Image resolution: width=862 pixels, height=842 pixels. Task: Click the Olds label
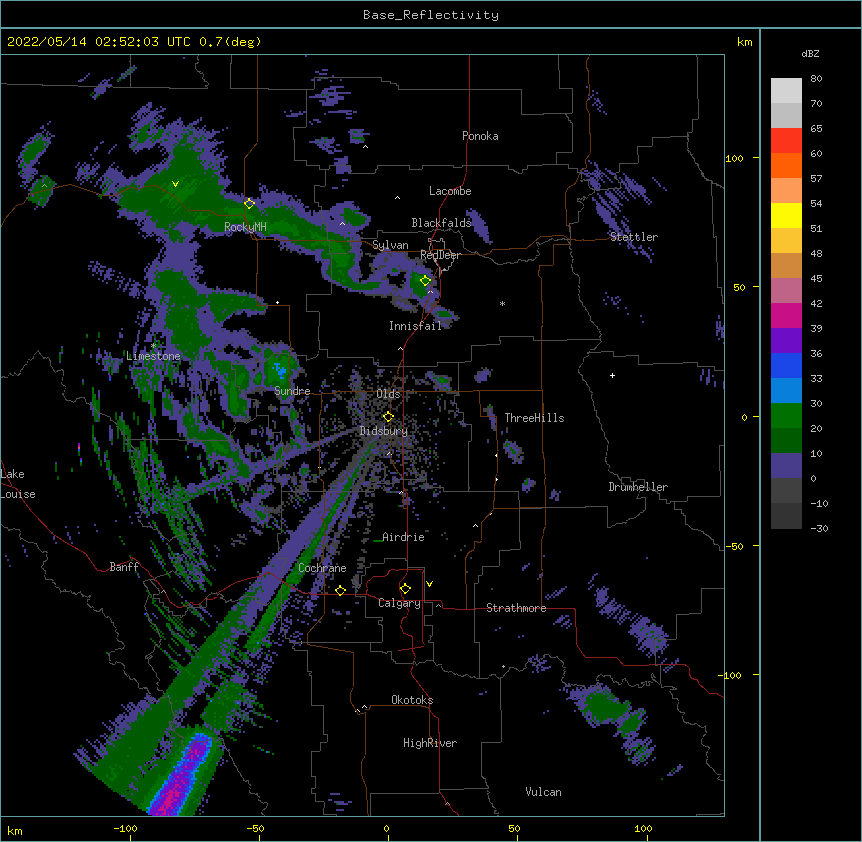click(388, 394)
